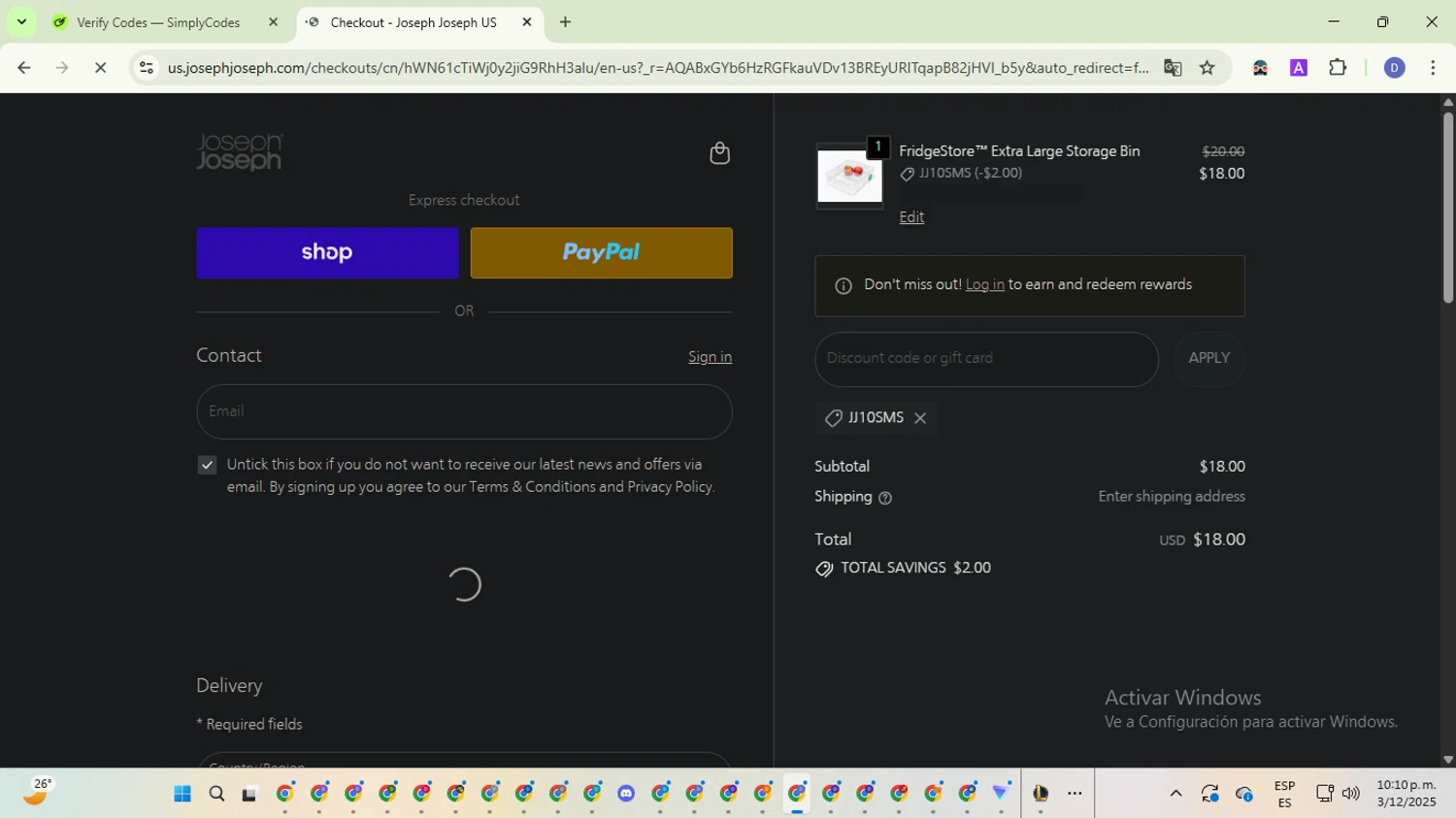Expand hidden system tray icons chevron

tap(1175, 794)
